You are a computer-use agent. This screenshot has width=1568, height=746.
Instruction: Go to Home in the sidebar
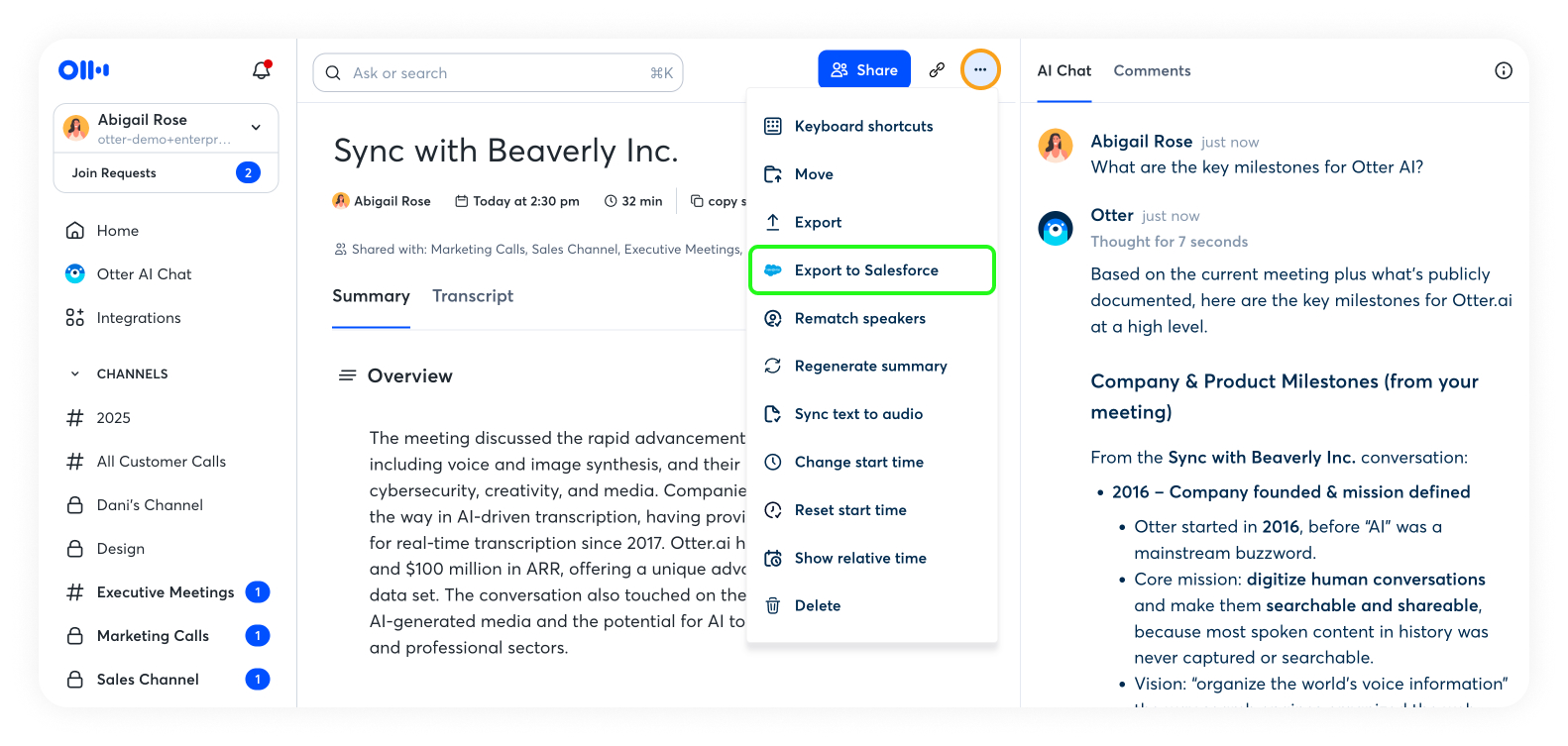click(117, 231)
